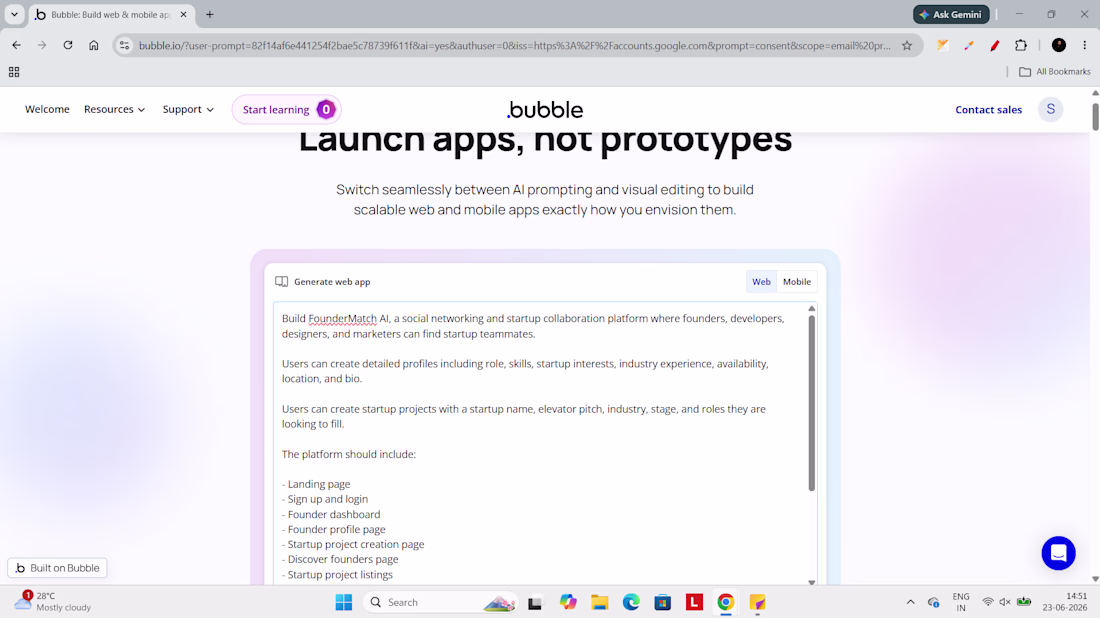Click the Generate web app icon
Screen dimensions: 1100x618
click(x=281, y=281)
